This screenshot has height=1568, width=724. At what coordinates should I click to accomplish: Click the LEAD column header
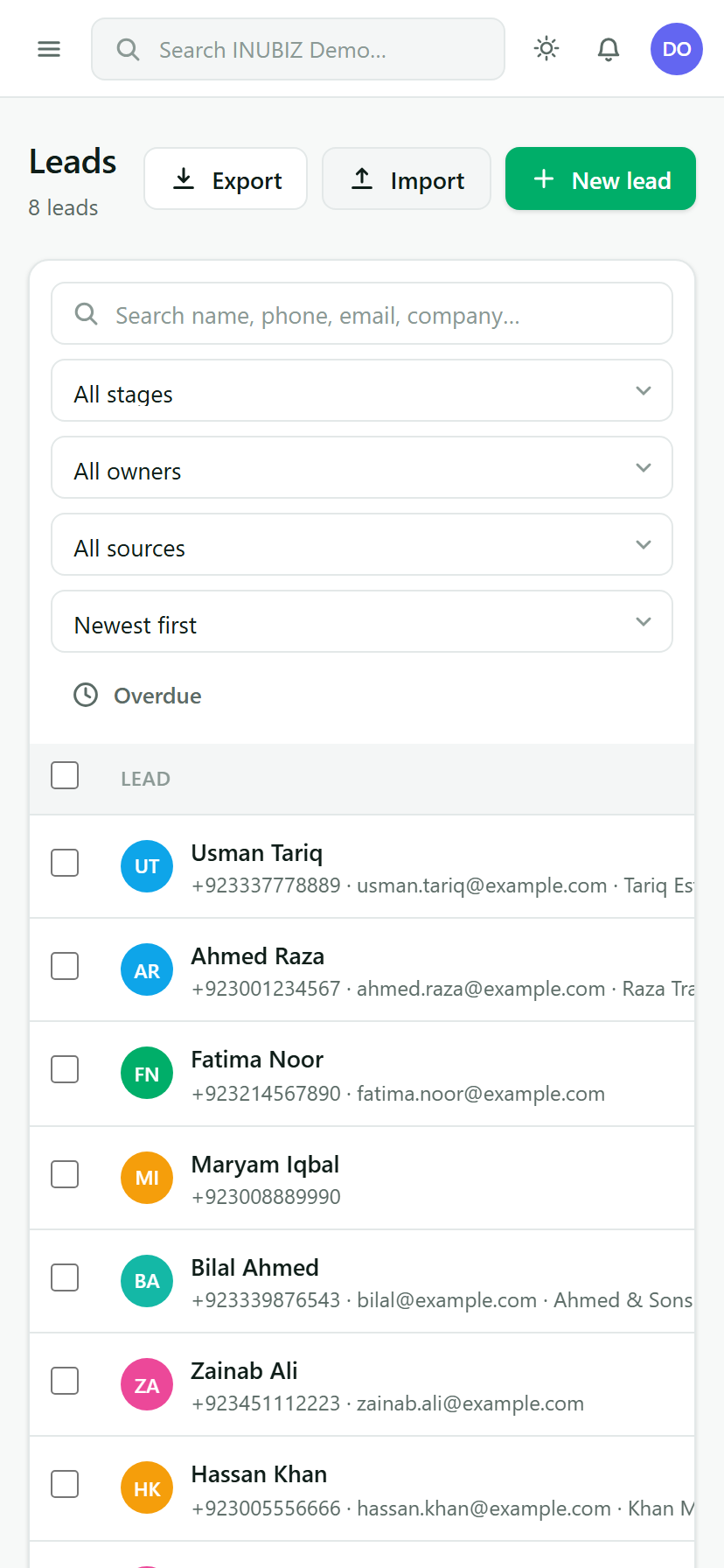pyautogui.click(x=145, y=779)
